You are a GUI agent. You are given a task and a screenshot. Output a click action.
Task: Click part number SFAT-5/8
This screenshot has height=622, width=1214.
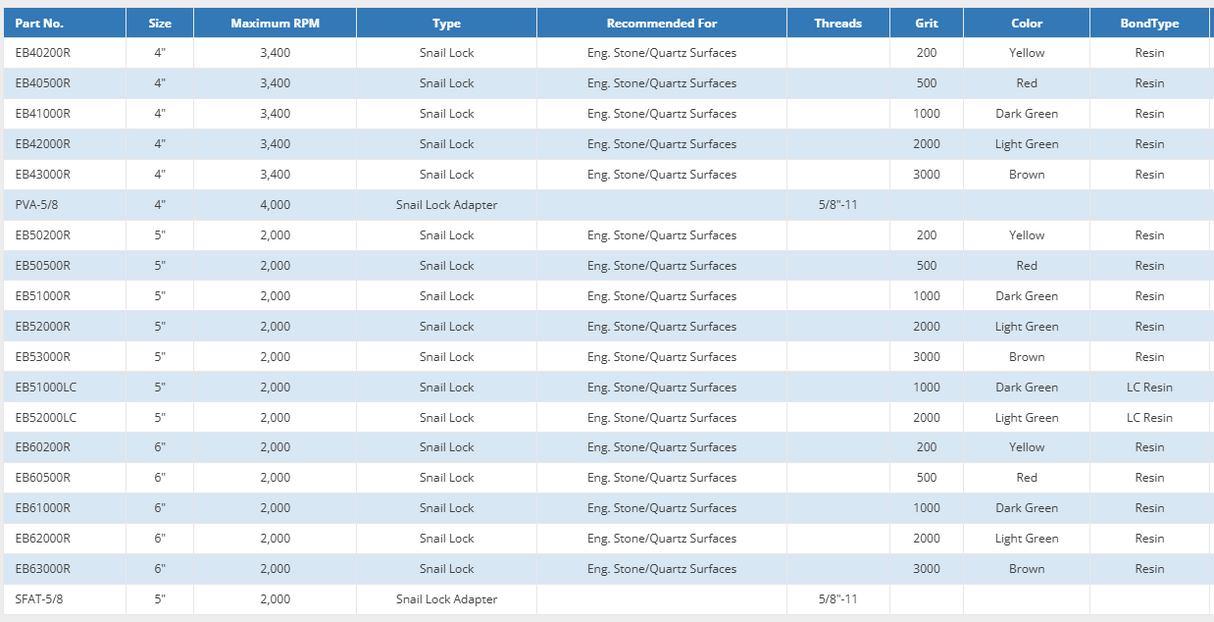click(x=39, y=599)
